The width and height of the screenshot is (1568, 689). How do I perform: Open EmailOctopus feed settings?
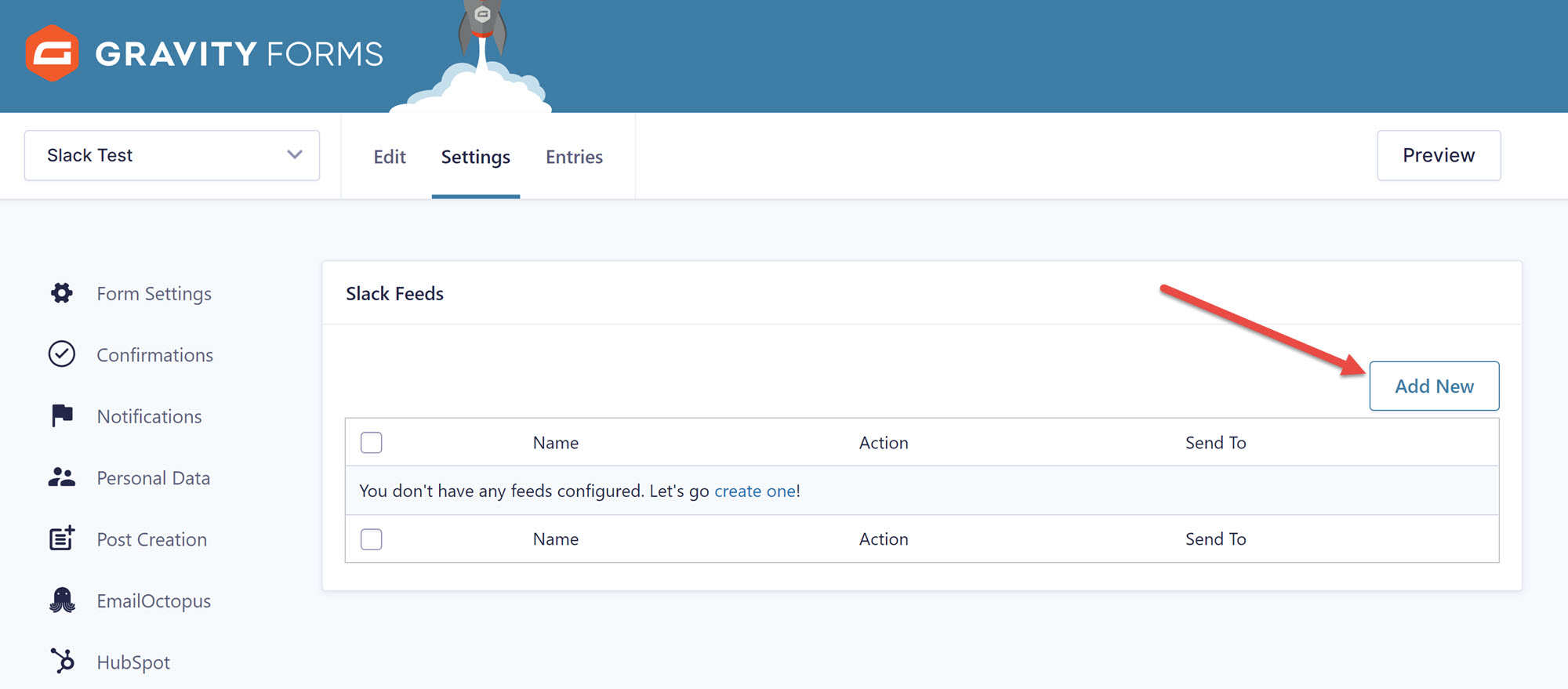tap(154, 601)
